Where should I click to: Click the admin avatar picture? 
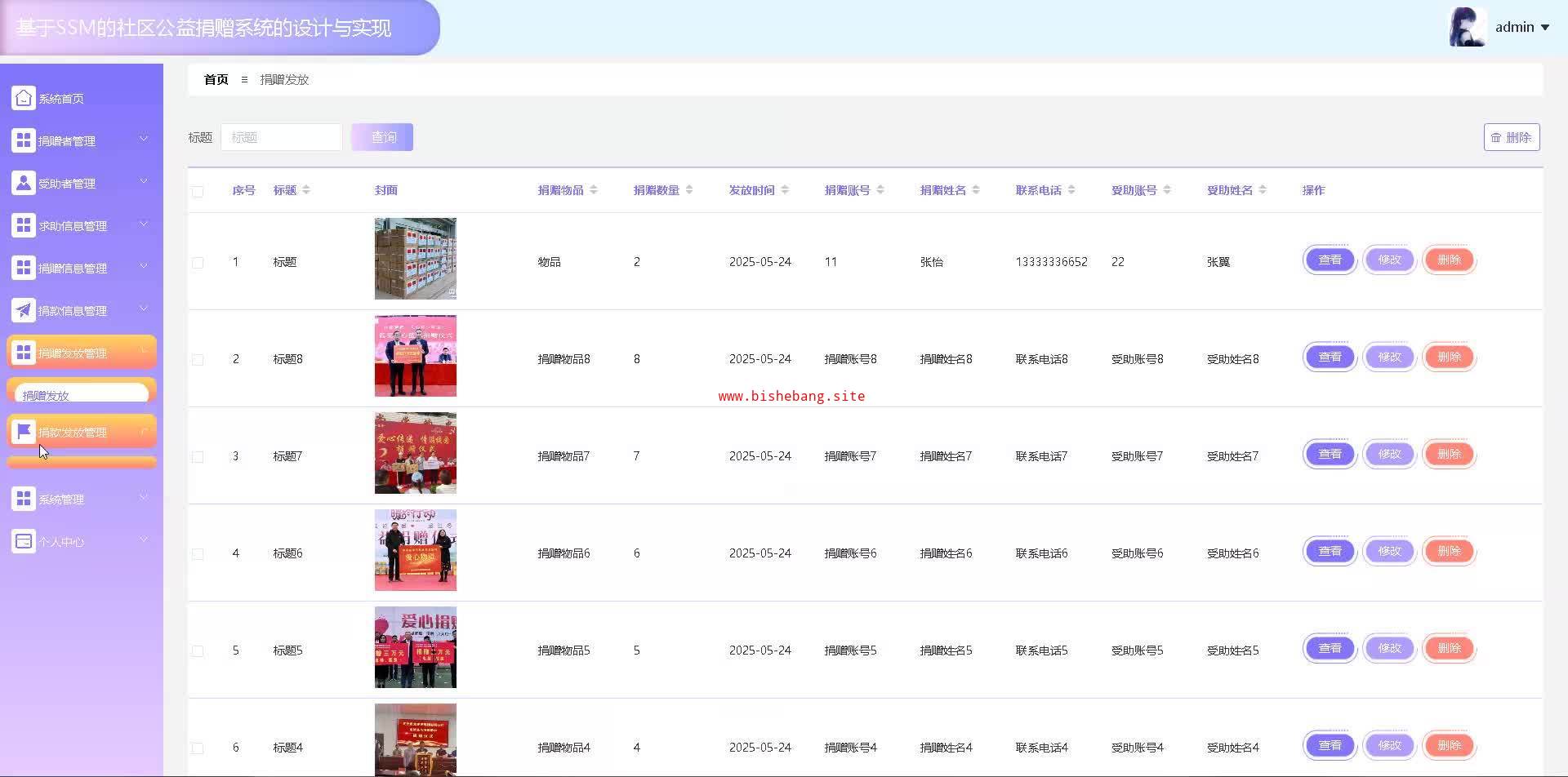coord(1467,27)
